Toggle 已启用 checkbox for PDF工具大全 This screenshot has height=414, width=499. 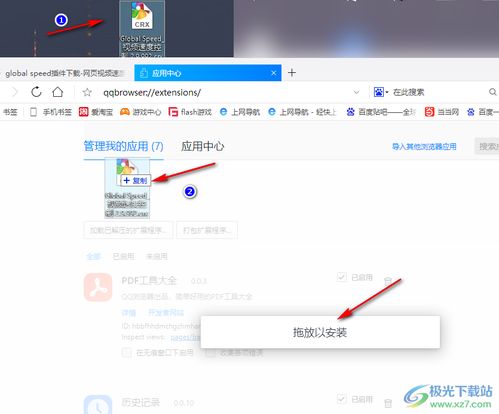[x=341, y=277]
